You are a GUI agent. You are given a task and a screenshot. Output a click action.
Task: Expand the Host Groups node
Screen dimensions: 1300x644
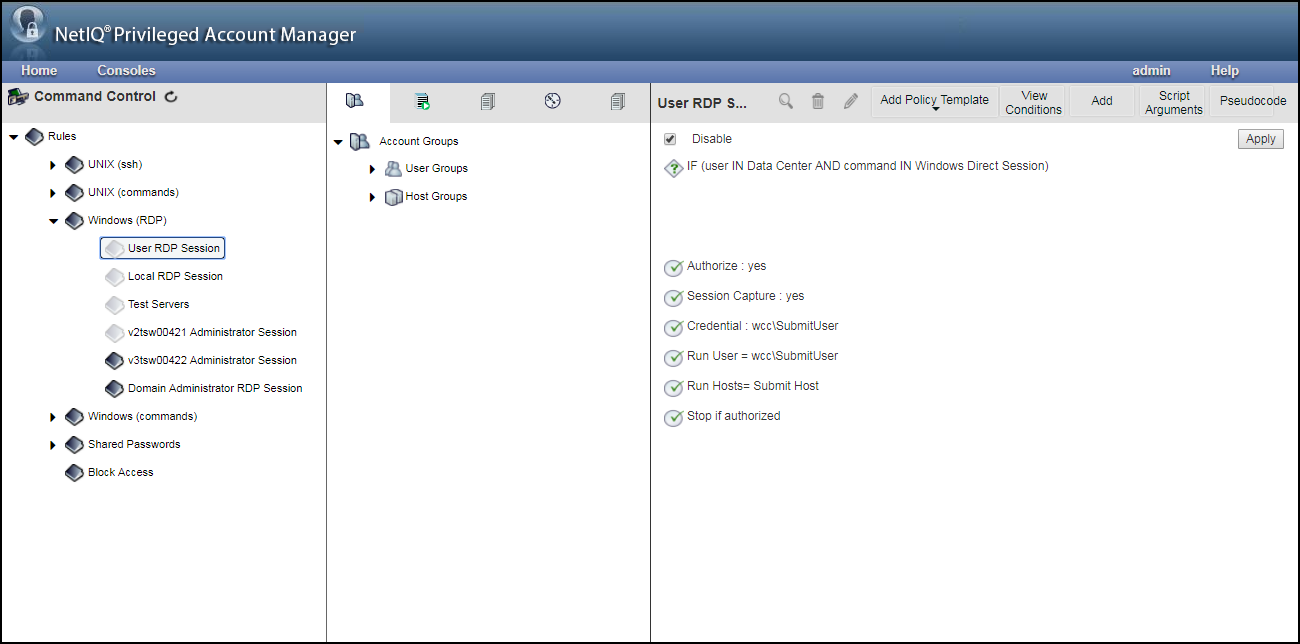click(373, 197)
